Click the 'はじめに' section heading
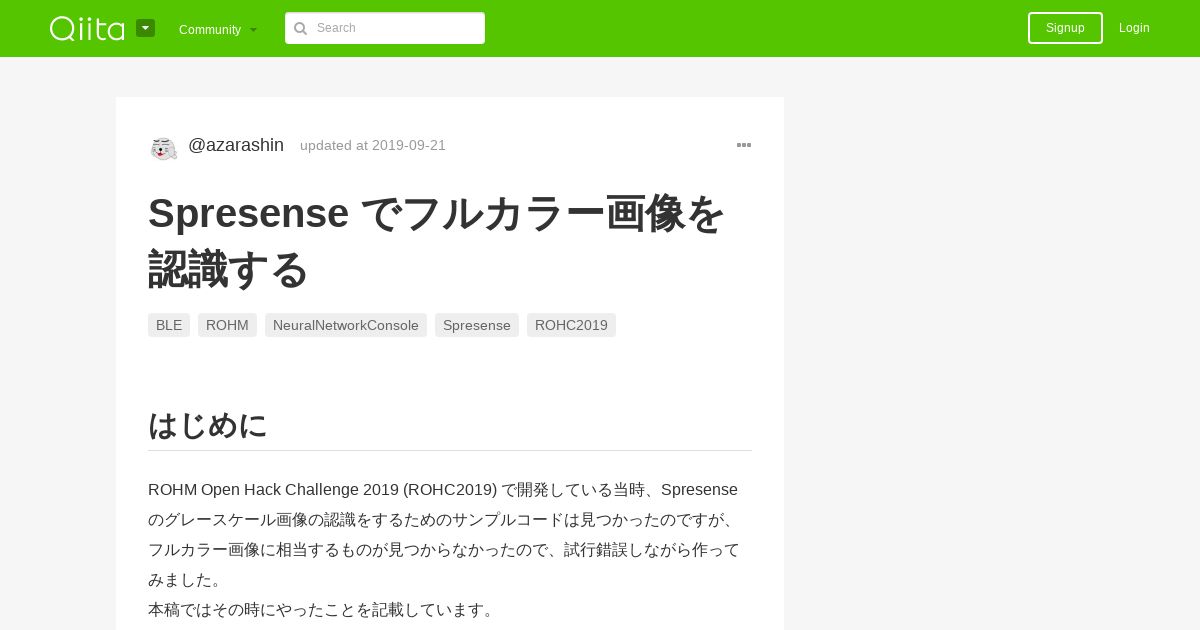Screen dimensions: 1200x630 [x=208, y=425]
